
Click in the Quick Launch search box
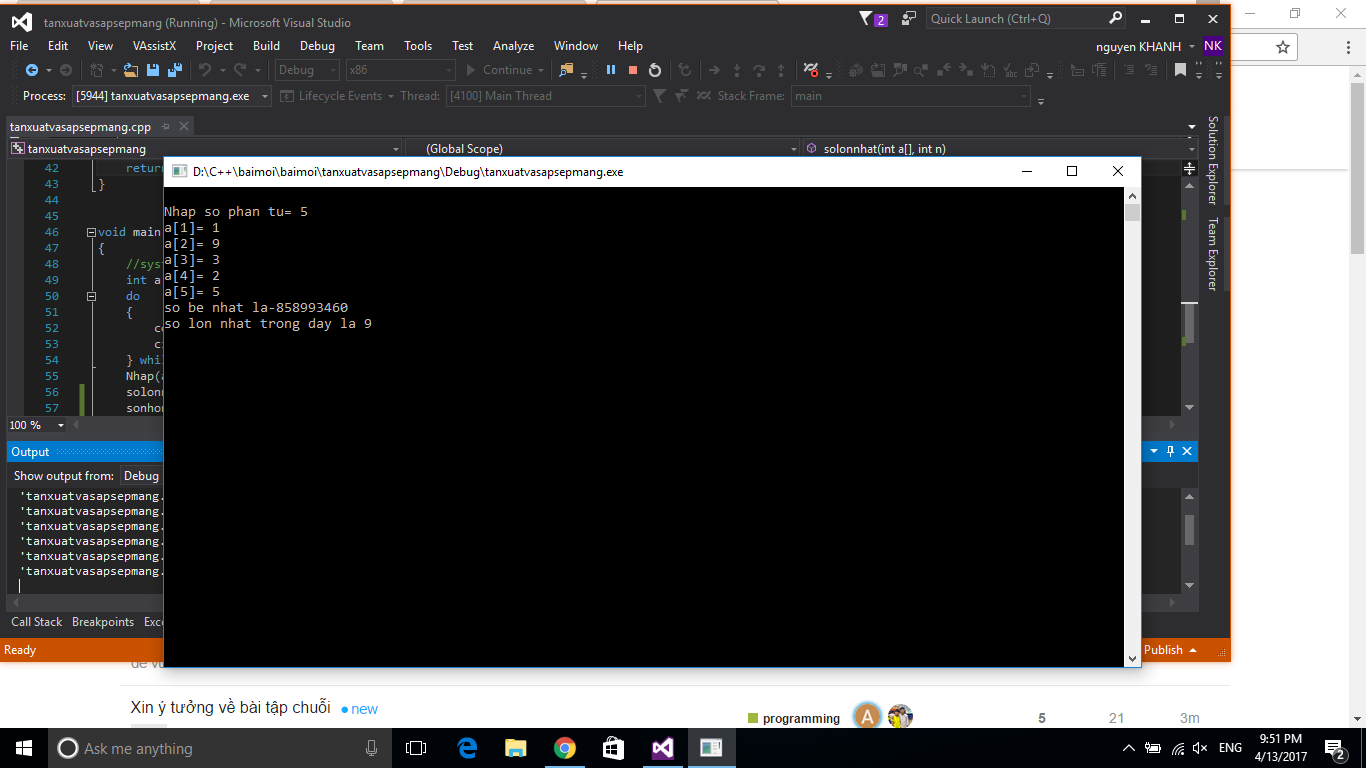[1015, 19]
